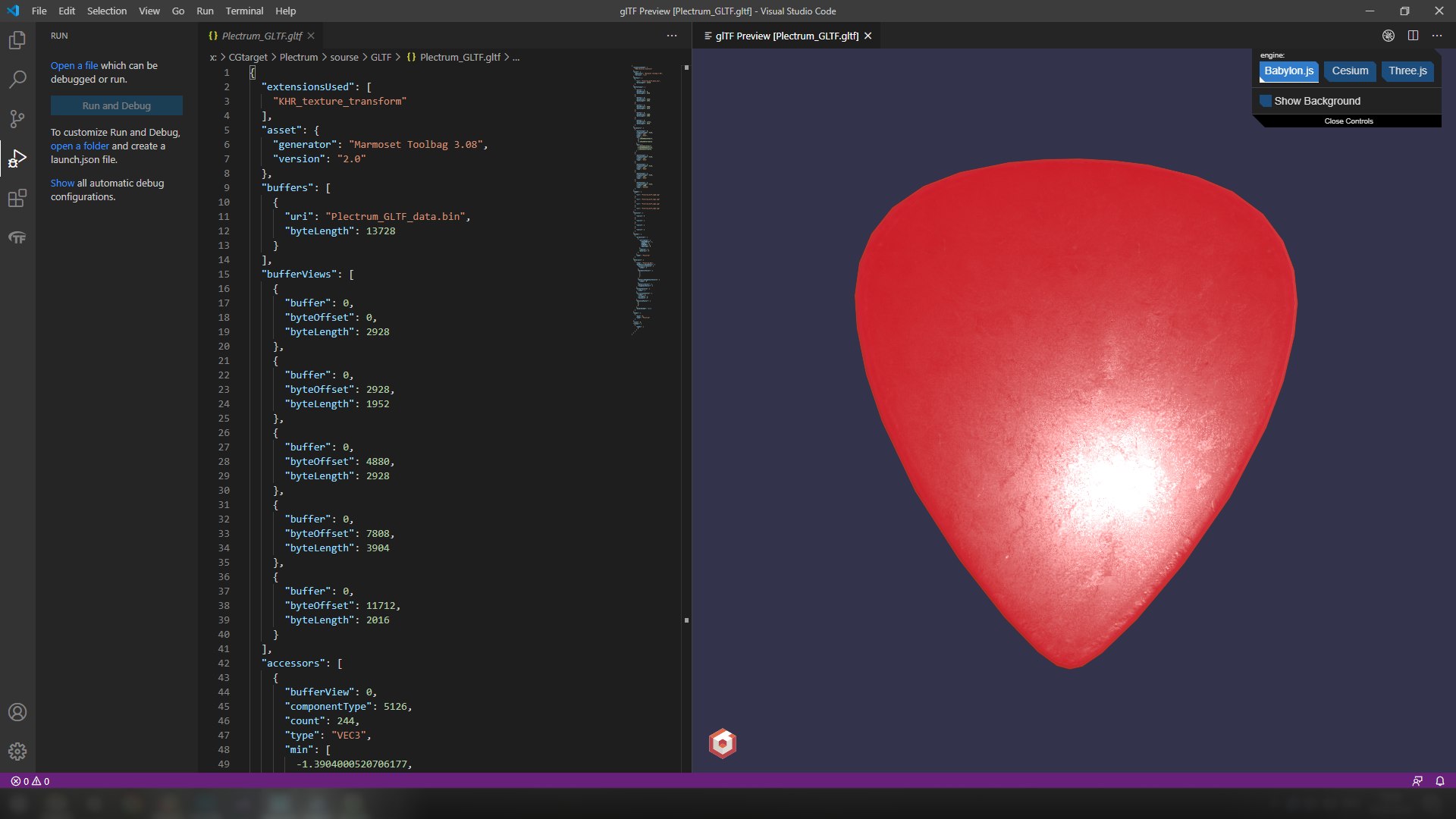Switch preview engine to Cesium

(x=1350, y=71)
